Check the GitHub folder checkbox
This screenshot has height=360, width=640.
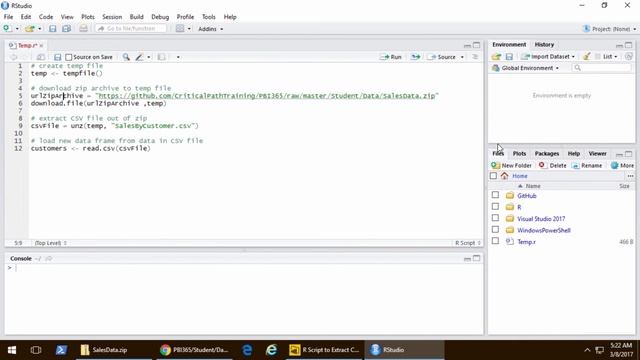click(x=495, y=195)
